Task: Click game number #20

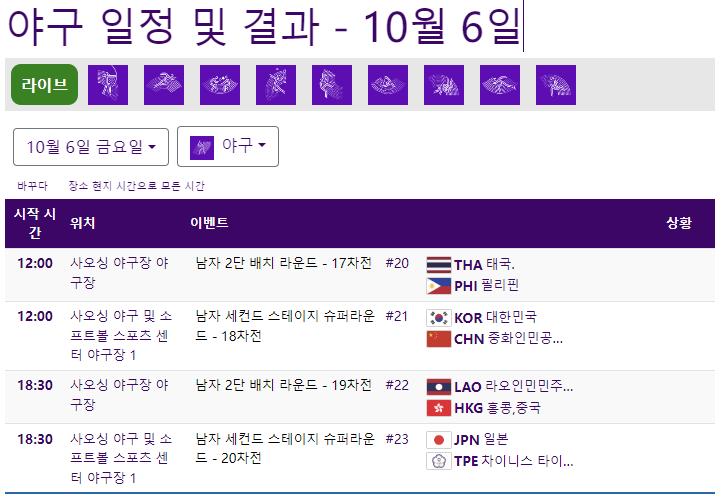Action: coord(397,263)
